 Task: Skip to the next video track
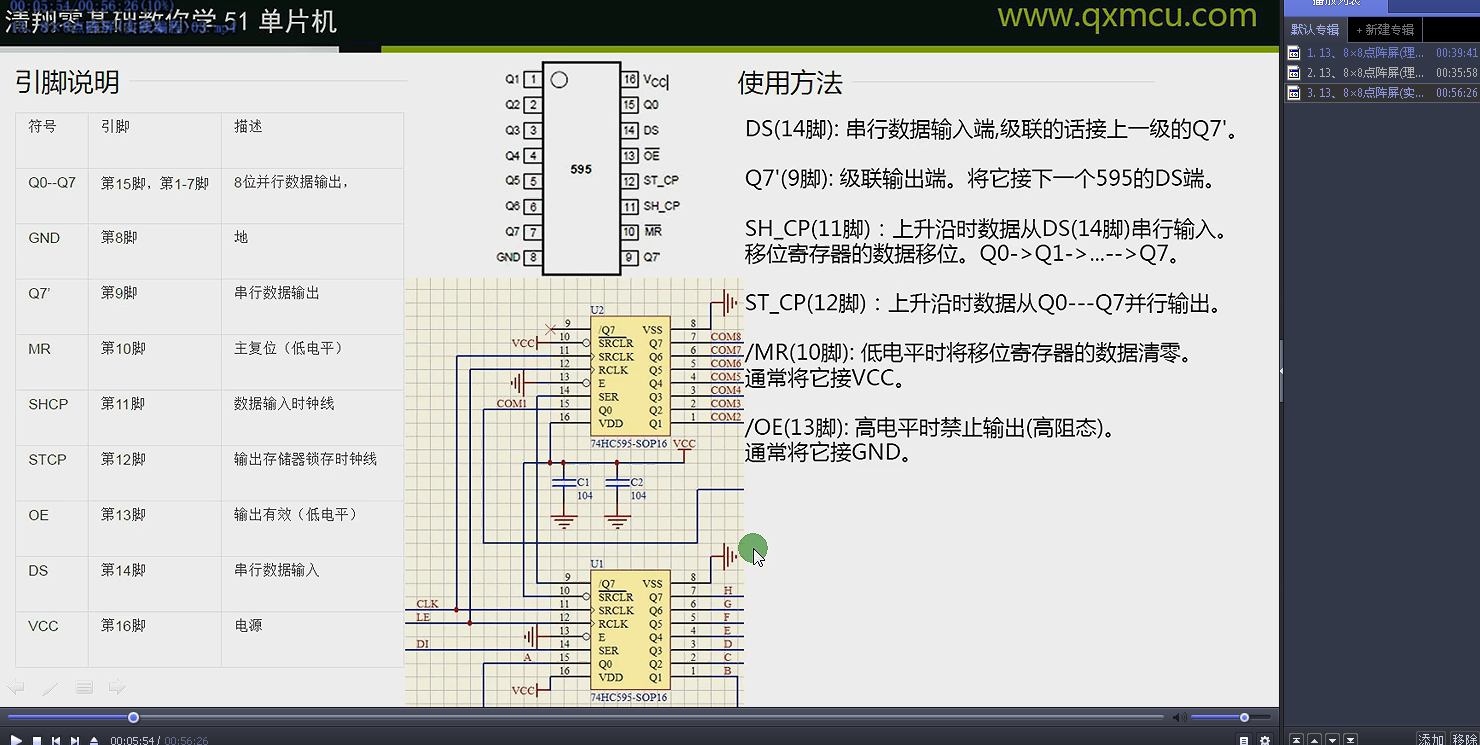click(75, 741)
